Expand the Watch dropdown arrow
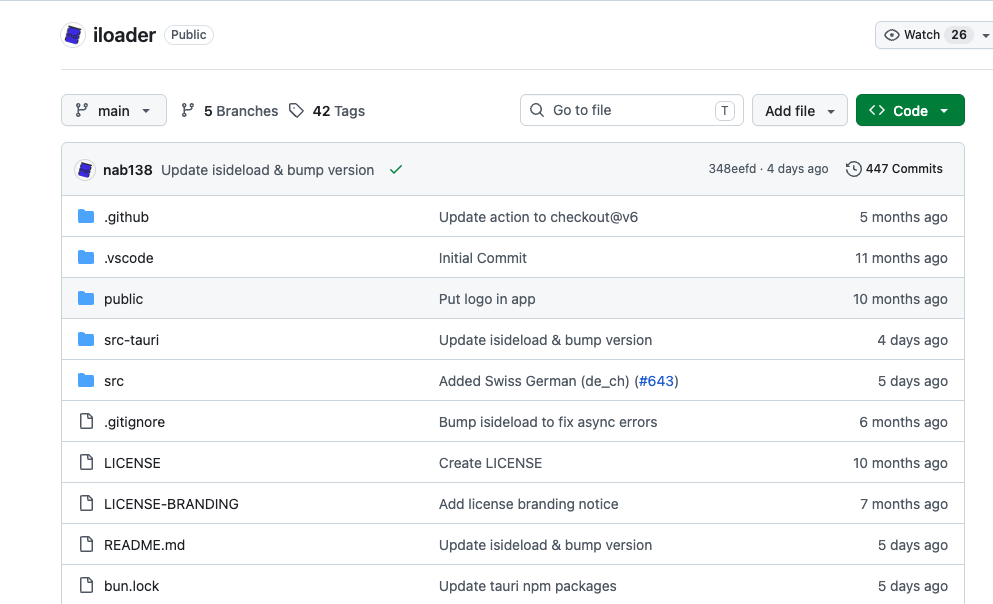Screen dimensions: 993x604 pos(985,35)
